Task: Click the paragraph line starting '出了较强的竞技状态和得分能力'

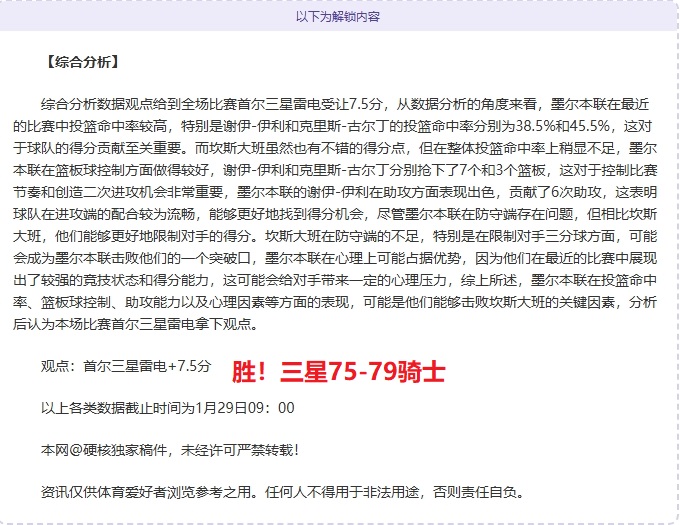Action: coord(335,280)
